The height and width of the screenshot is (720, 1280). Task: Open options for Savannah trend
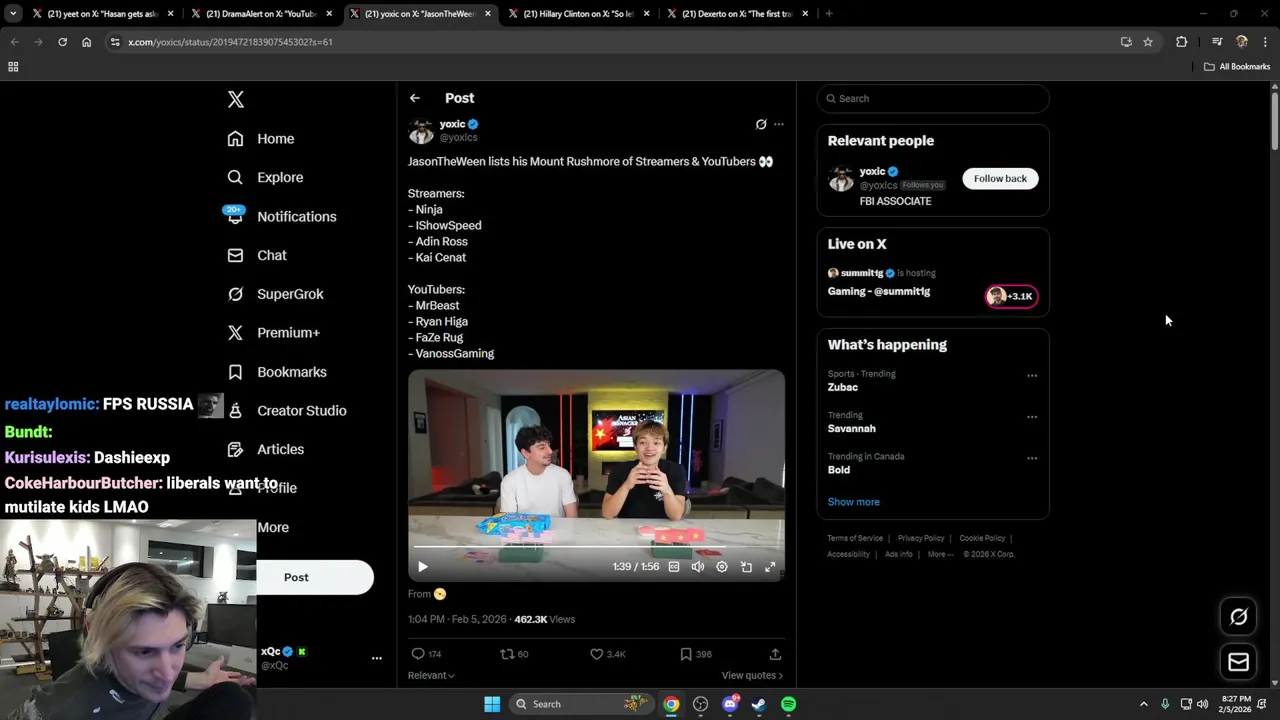pos(1032,417)
